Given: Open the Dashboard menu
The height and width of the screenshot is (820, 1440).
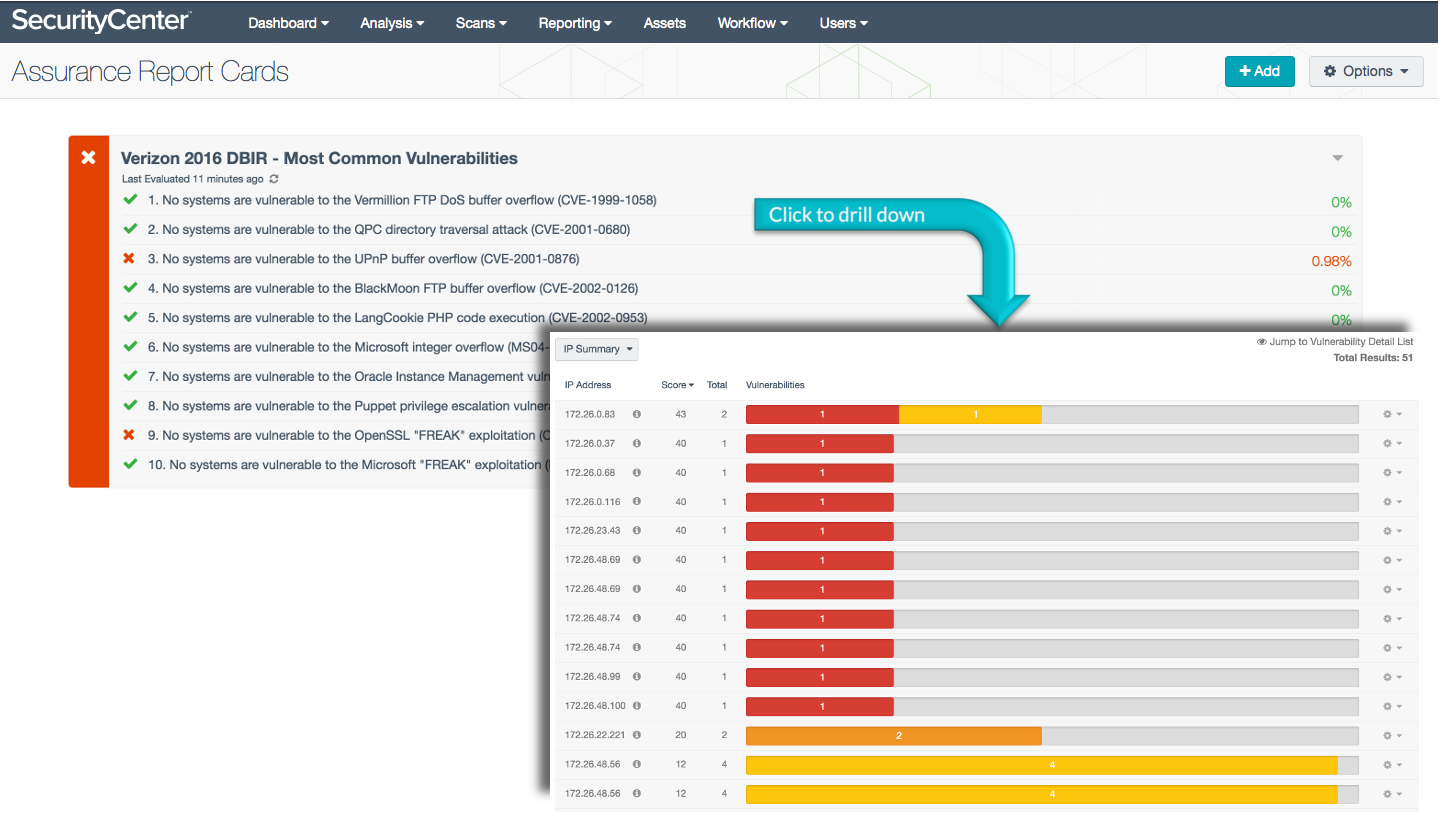Looking at the screenshot, I should (x=288, y=23).
